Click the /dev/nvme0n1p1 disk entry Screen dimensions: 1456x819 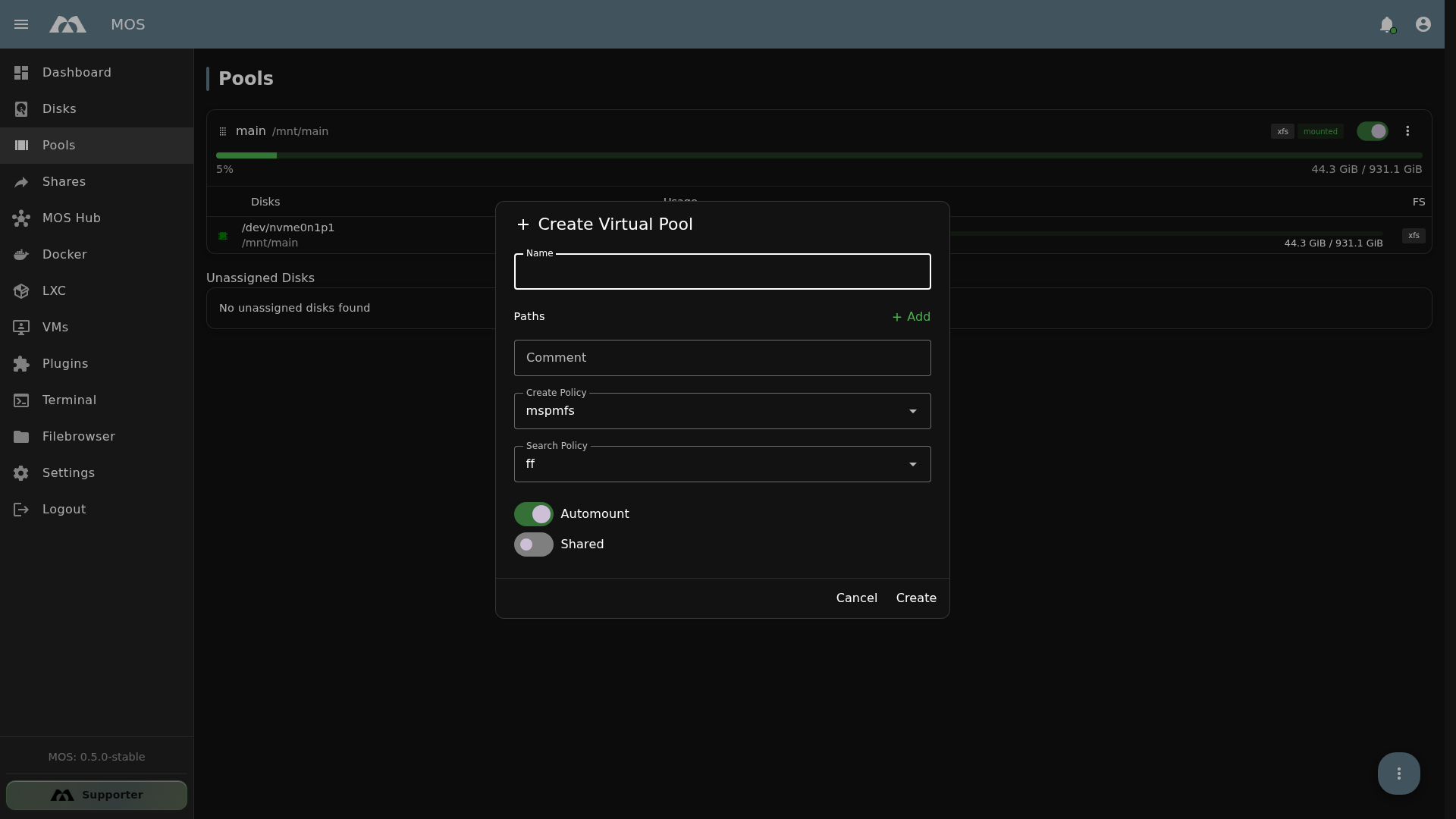pyautogui.click(x=288, y=227)
